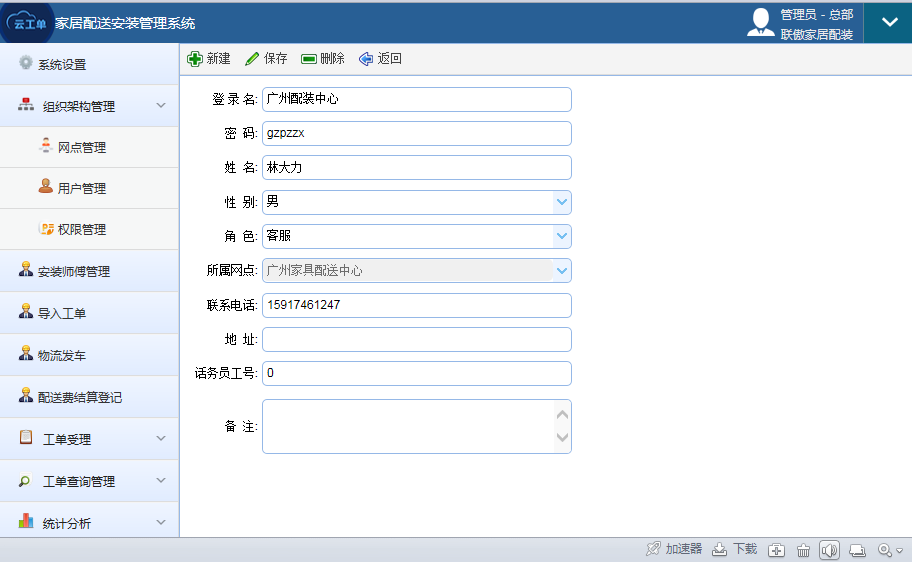Click the 管理员 - 总部 text
Image resolution: width=912 pixels, height=562 pixels.
817,15
